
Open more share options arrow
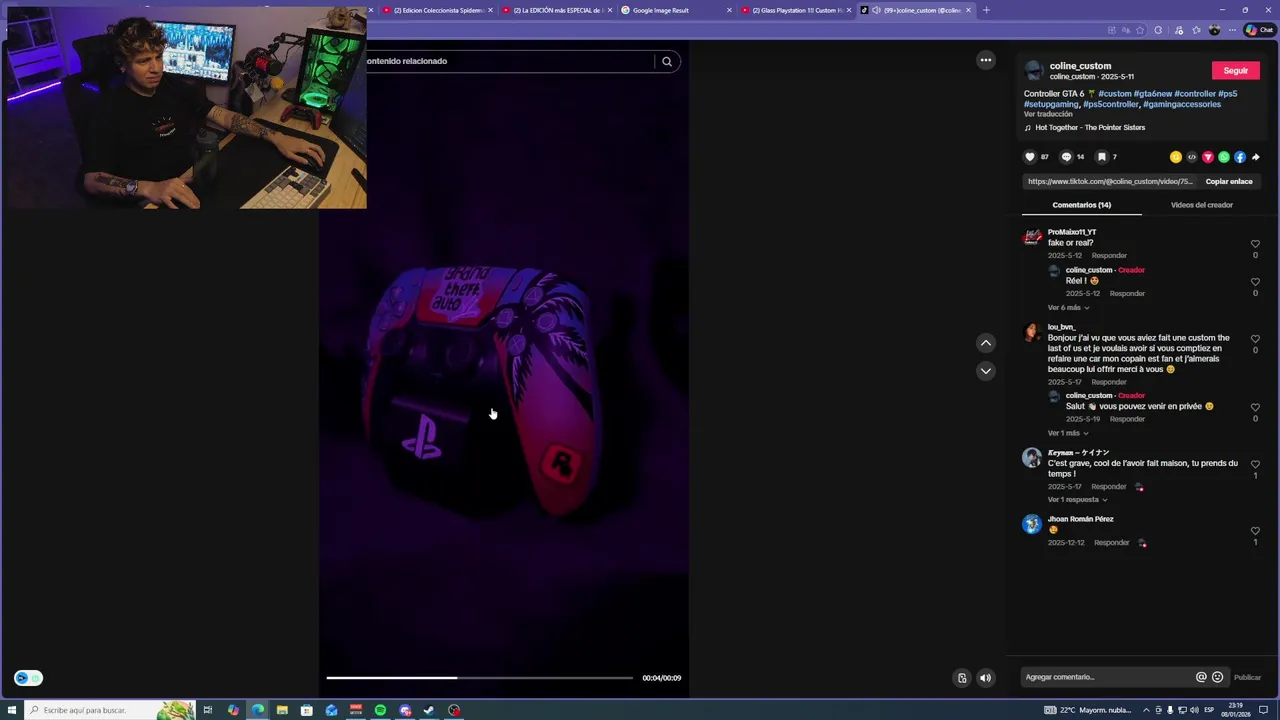[x=1256, y=157]
